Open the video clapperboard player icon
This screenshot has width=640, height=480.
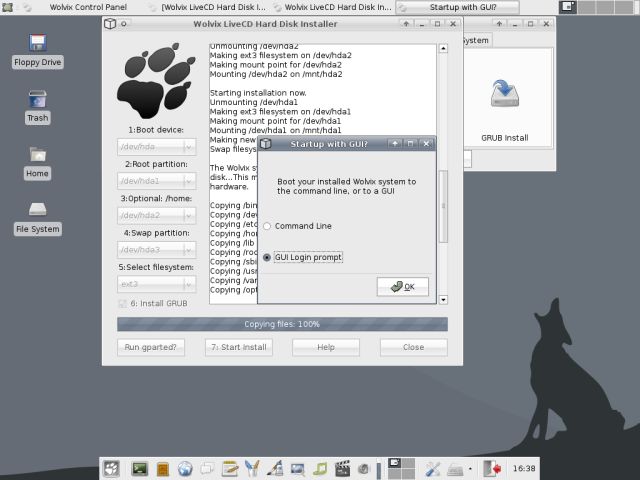[342, 469]
